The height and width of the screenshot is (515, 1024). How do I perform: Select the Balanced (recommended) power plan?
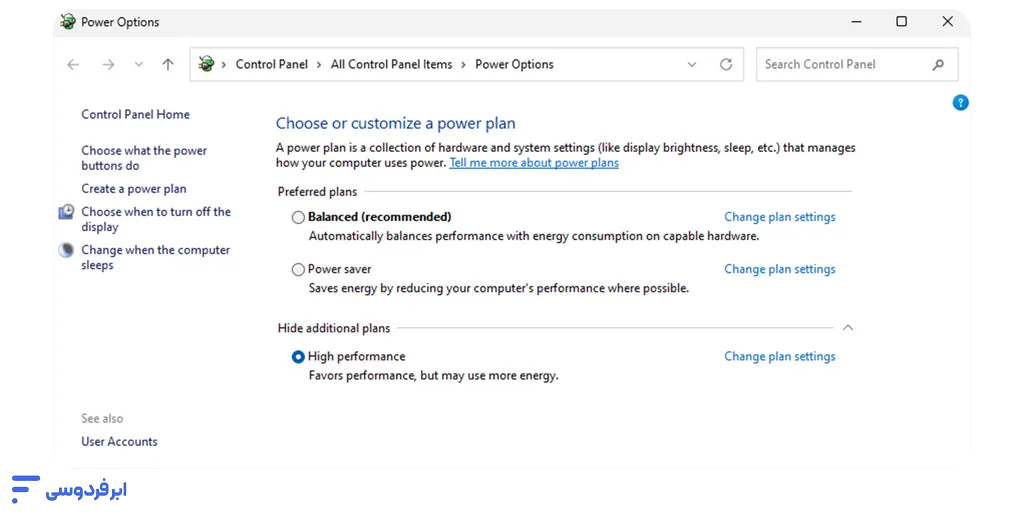coord(298,217)
